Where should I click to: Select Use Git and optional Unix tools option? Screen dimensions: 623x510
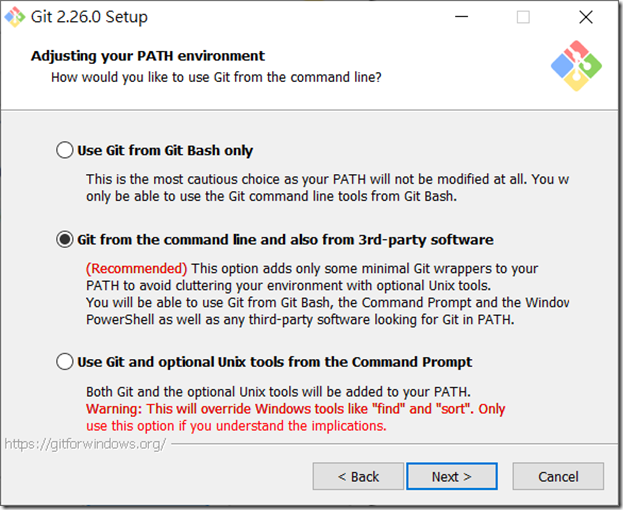pyautogui.click(x=64, y=362)
